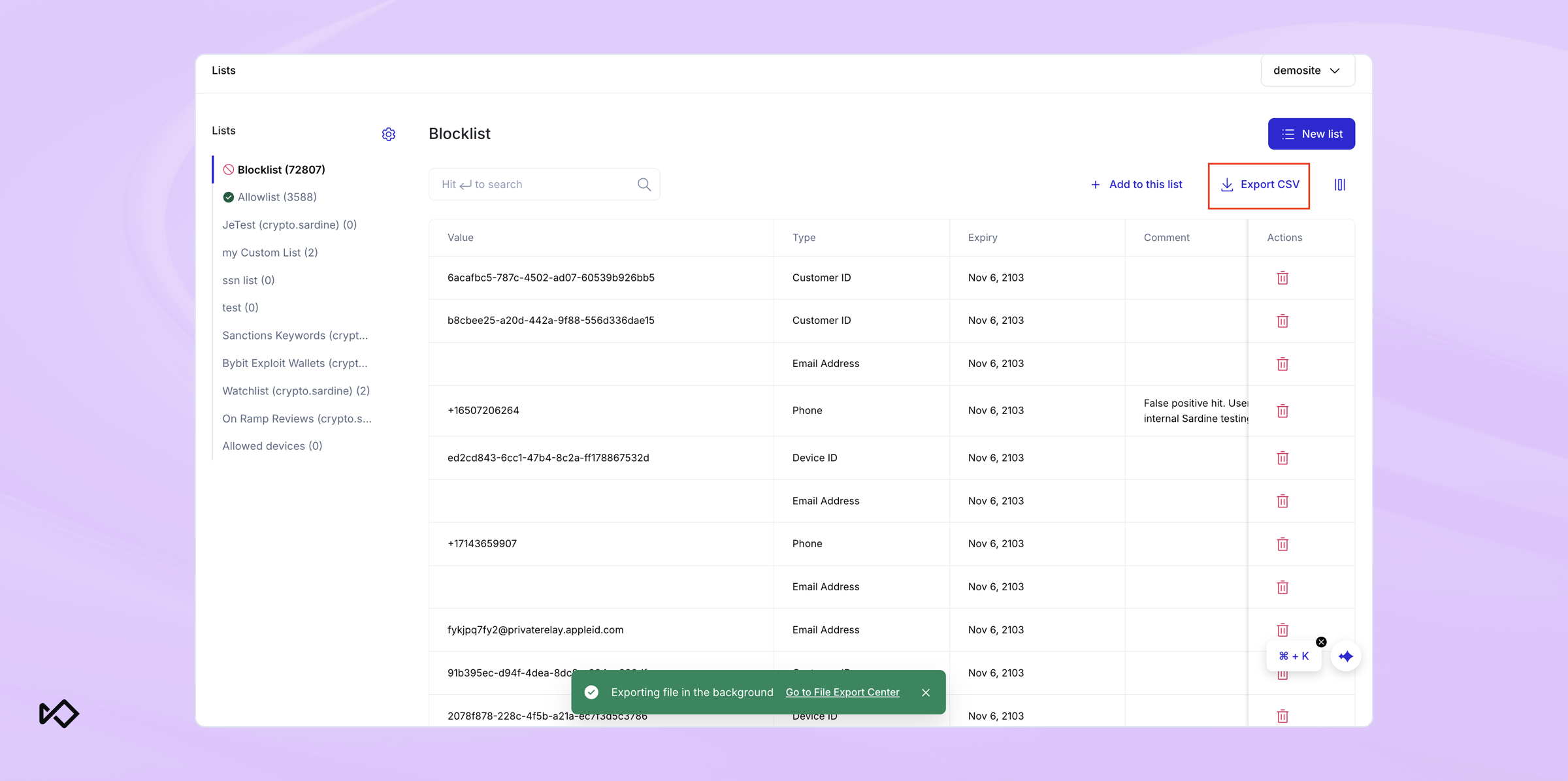
Task: Open the column layout icon
Action: (1339, 185)
